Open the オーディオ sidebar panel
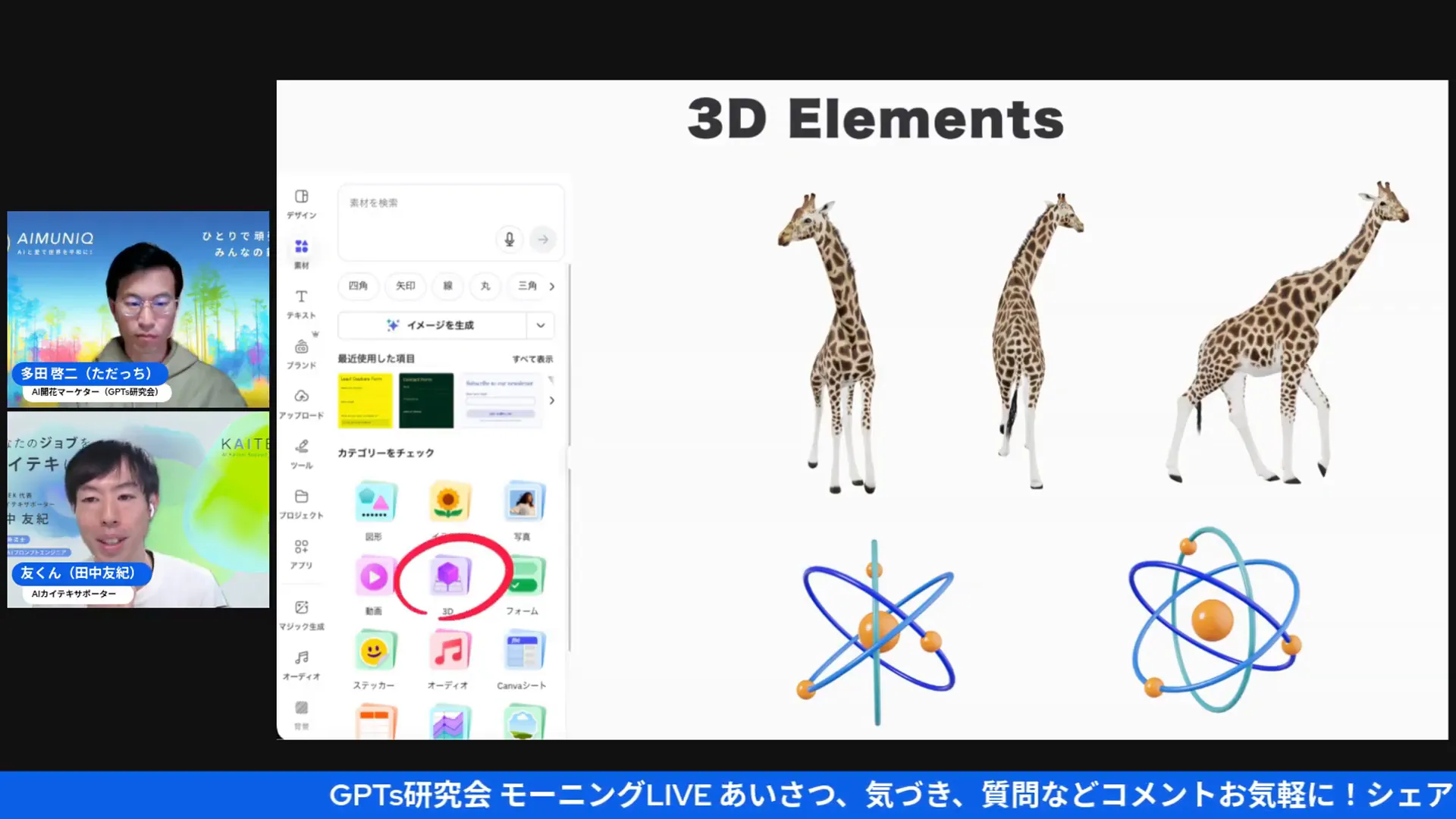 pyautogui.click(x=302, y=664)
